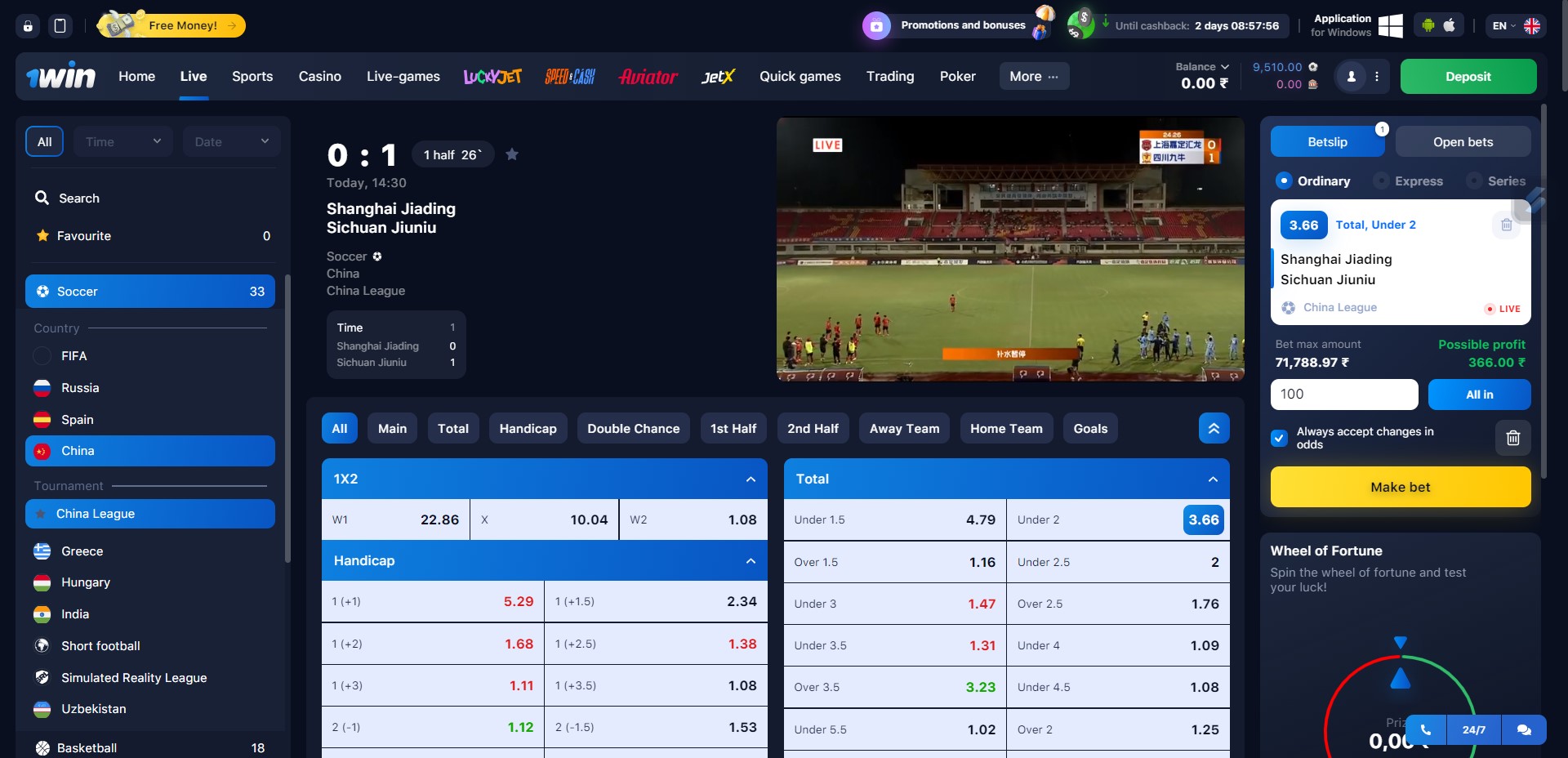Image resolution: width=1568 pixels, height=758 pixels.
Task: Click the trash icon on Total Under 2 bet
Action: point(1506,225)
